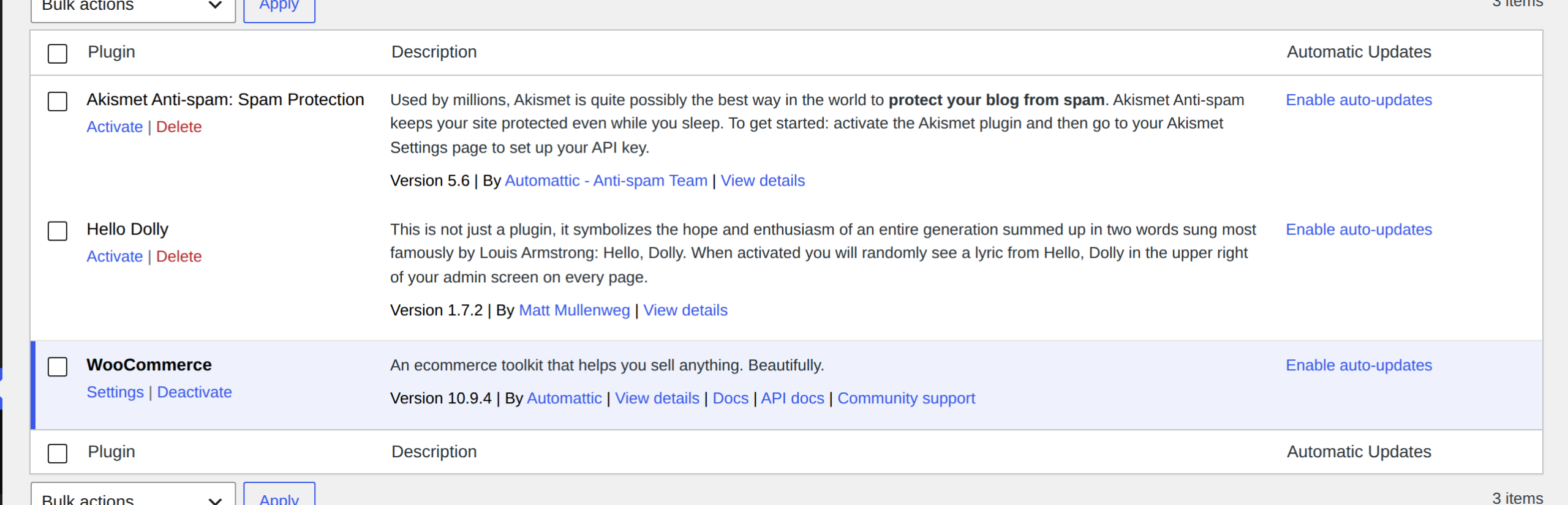Tick the select-all checkbox in the table header
This screenshot has width=1568, height=505.
58,53
